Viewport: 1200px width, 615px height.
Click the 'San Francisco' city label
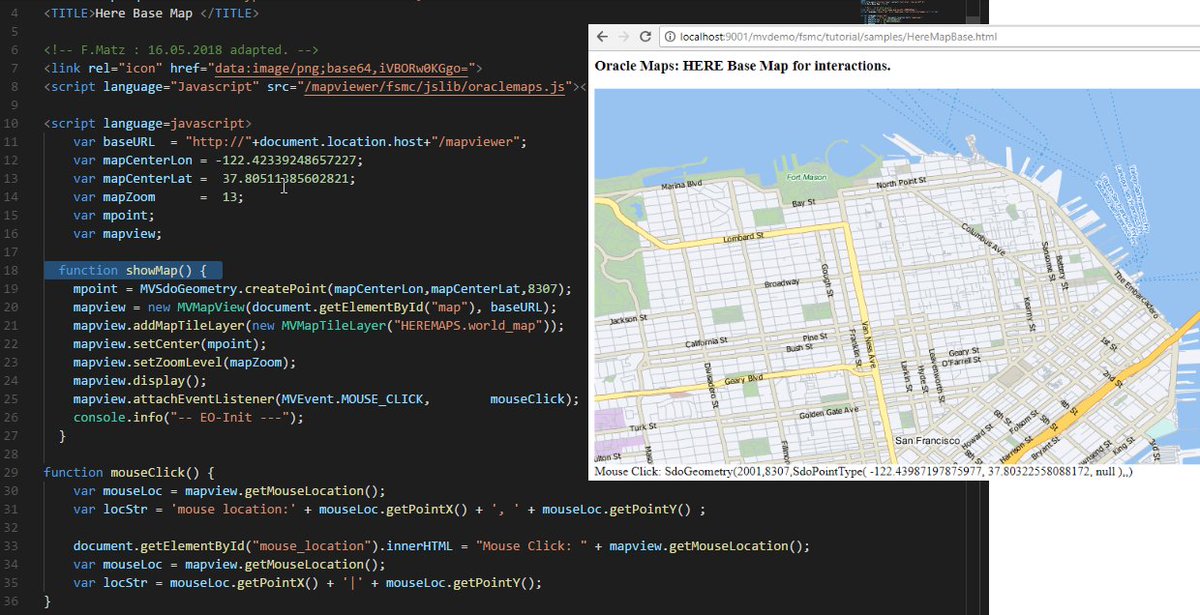tap(927, 441)
